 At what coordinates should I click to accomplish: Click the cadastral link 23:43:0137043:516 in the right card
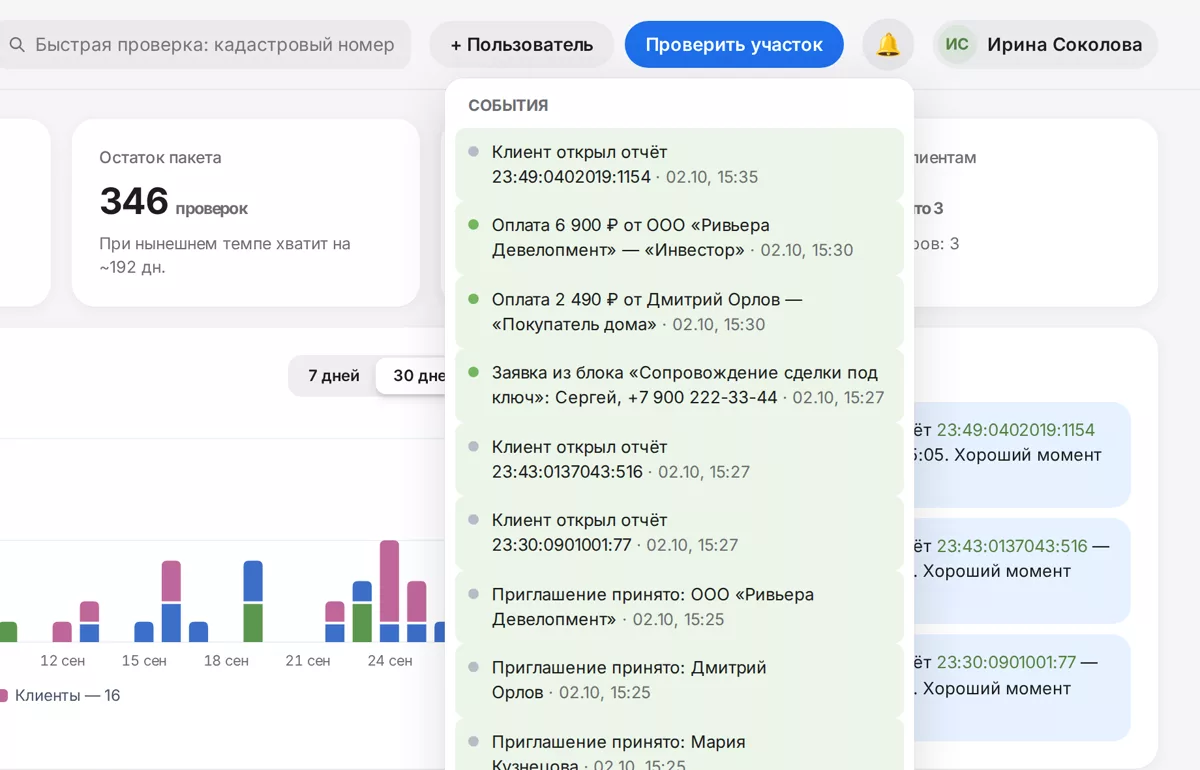coord(1011,546)
